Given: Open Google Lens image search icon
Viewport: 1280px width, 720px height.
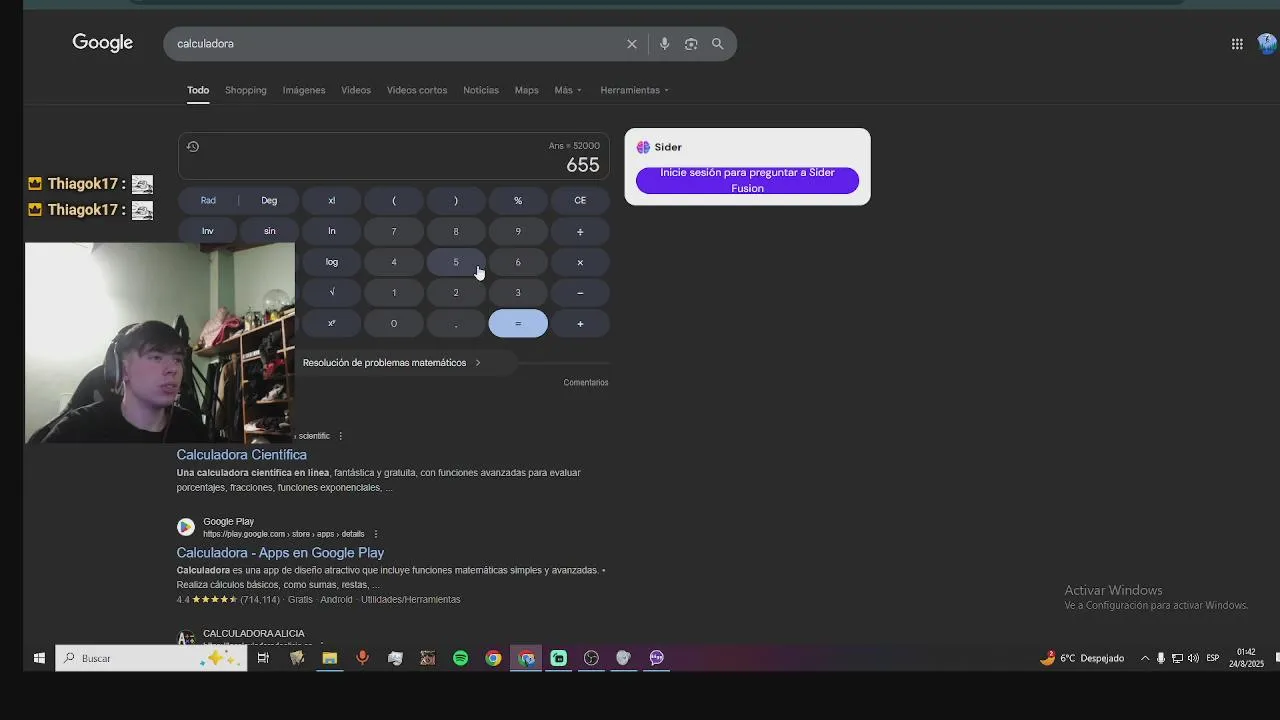Looking at the screenshot, I should (x=691, y=44).
